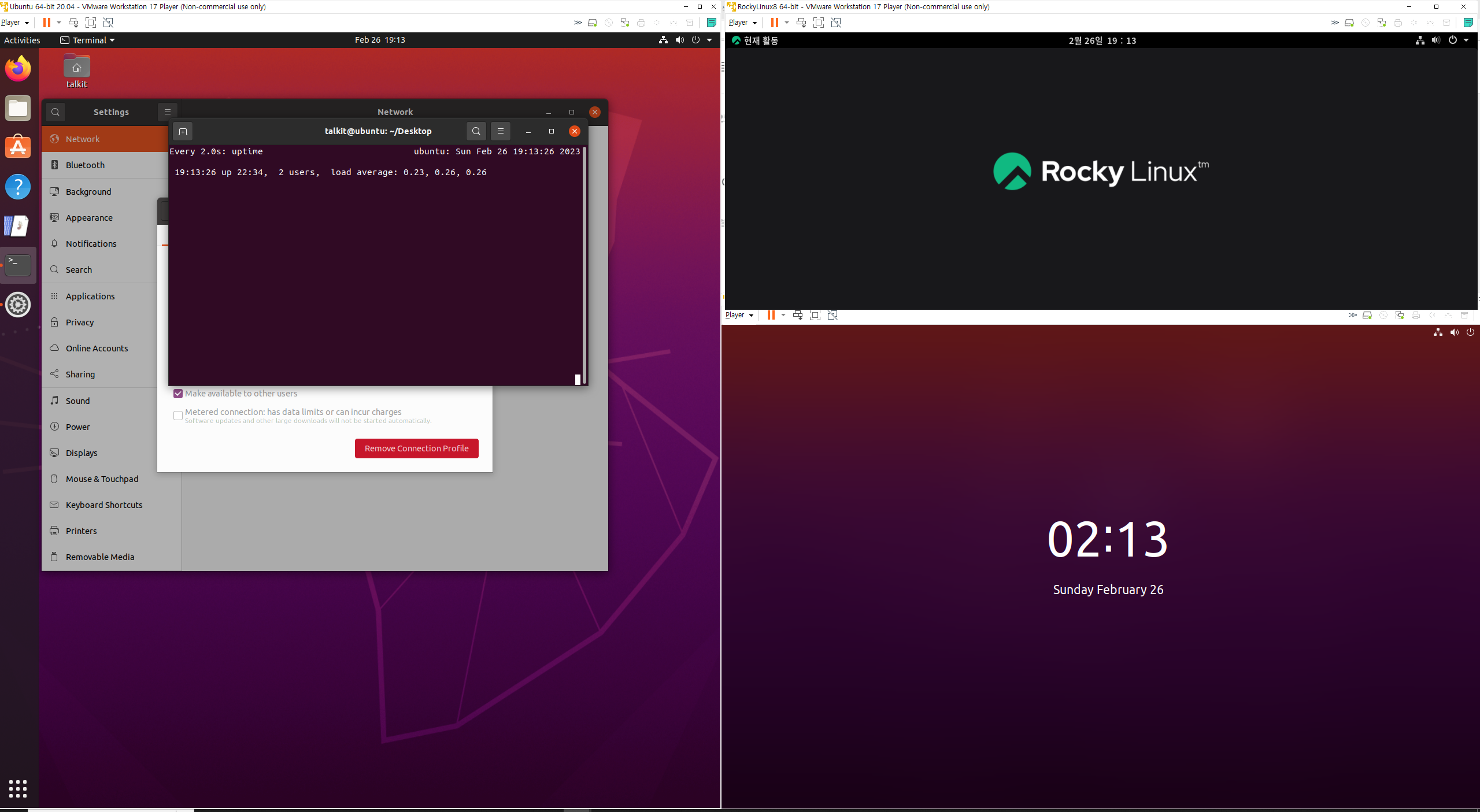
Task: Open Ubuntu Software from the dock
Action: (x=18, y=147)
